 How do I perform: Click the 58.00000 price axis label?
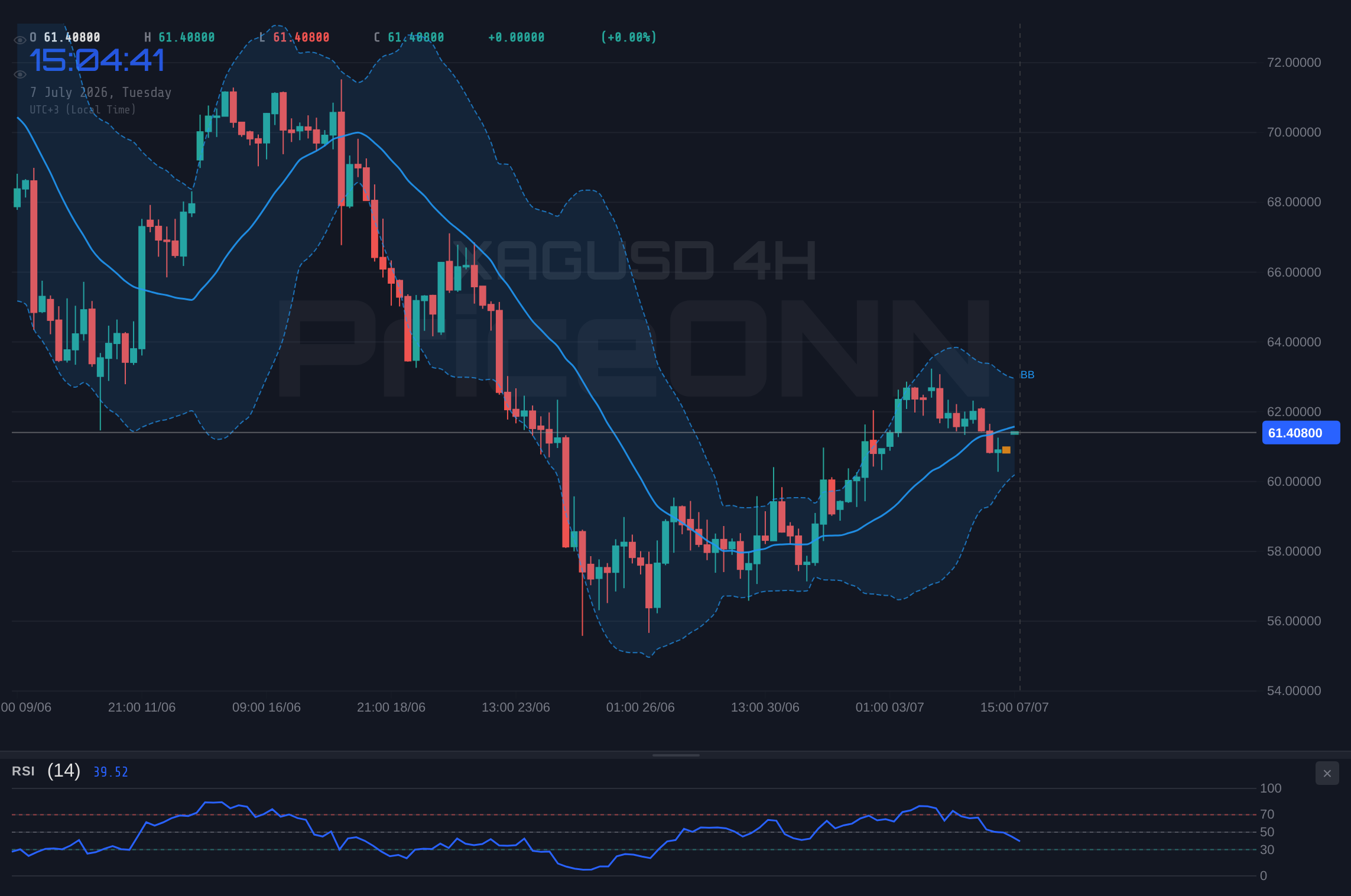(x=1294, y=551)
